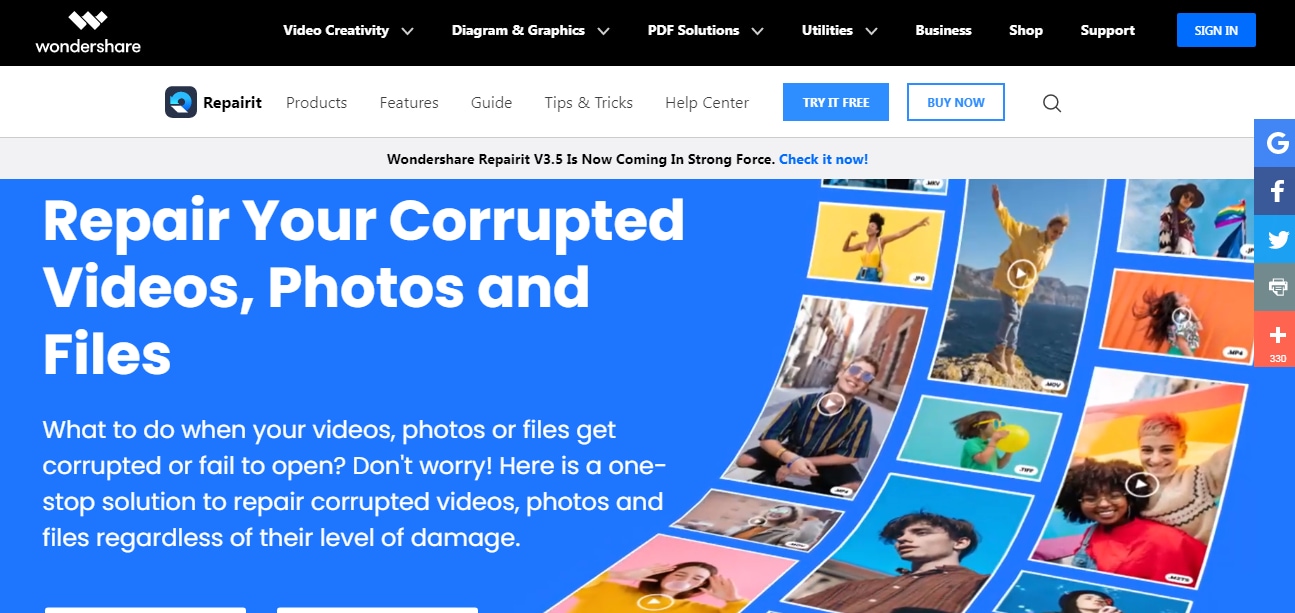Expand the Utilities dropdown menu
This screenshot has height=613, width=1295.
839,31
